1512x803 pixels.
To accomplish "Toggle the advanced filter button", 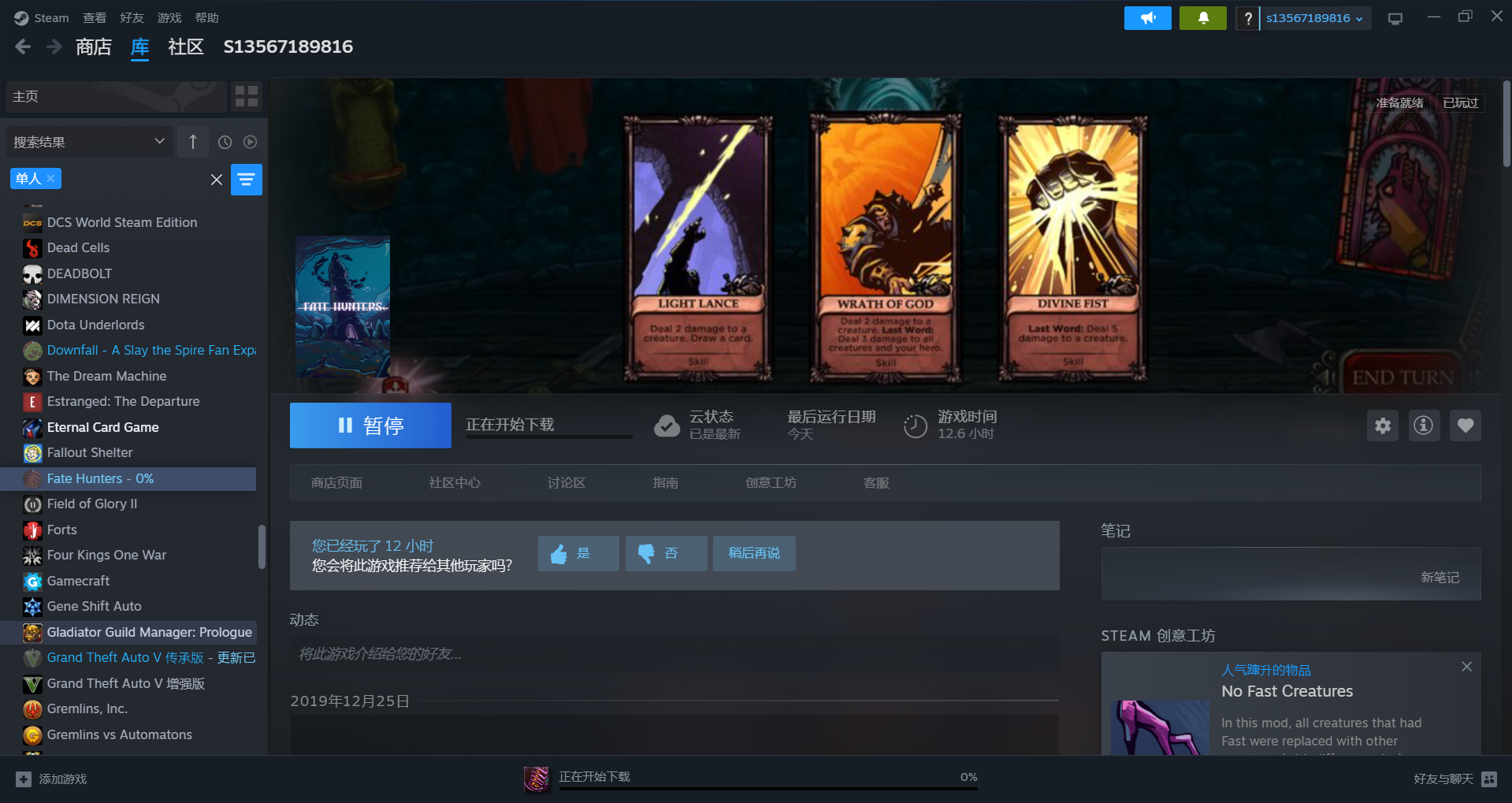I will (x=247, y=180).
